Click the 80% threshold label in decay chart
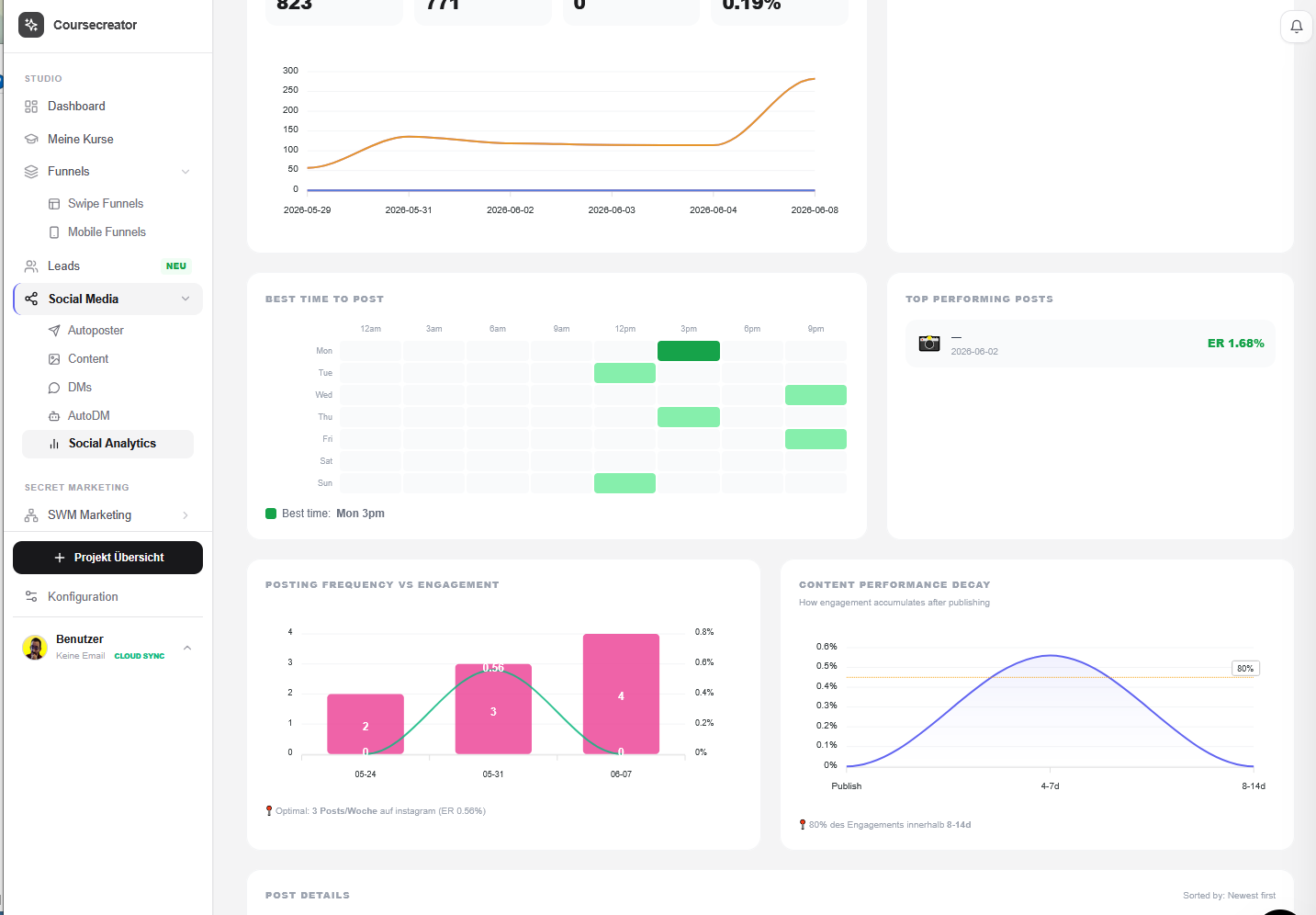 pyautogui.click(x=1245, y=669)
